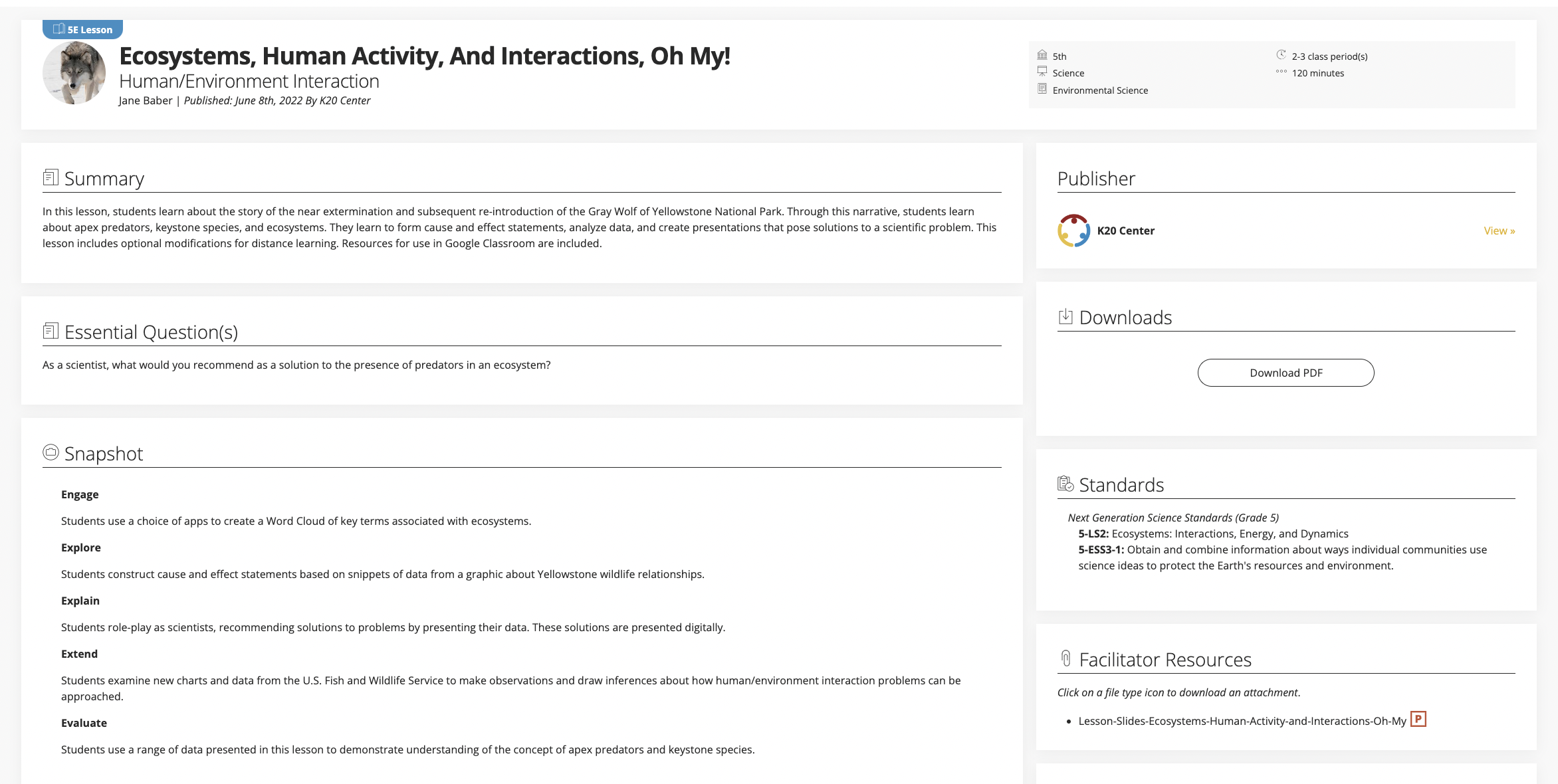Select the lesson title heading
The image size is (1558, 784).
tap(425, 56)
